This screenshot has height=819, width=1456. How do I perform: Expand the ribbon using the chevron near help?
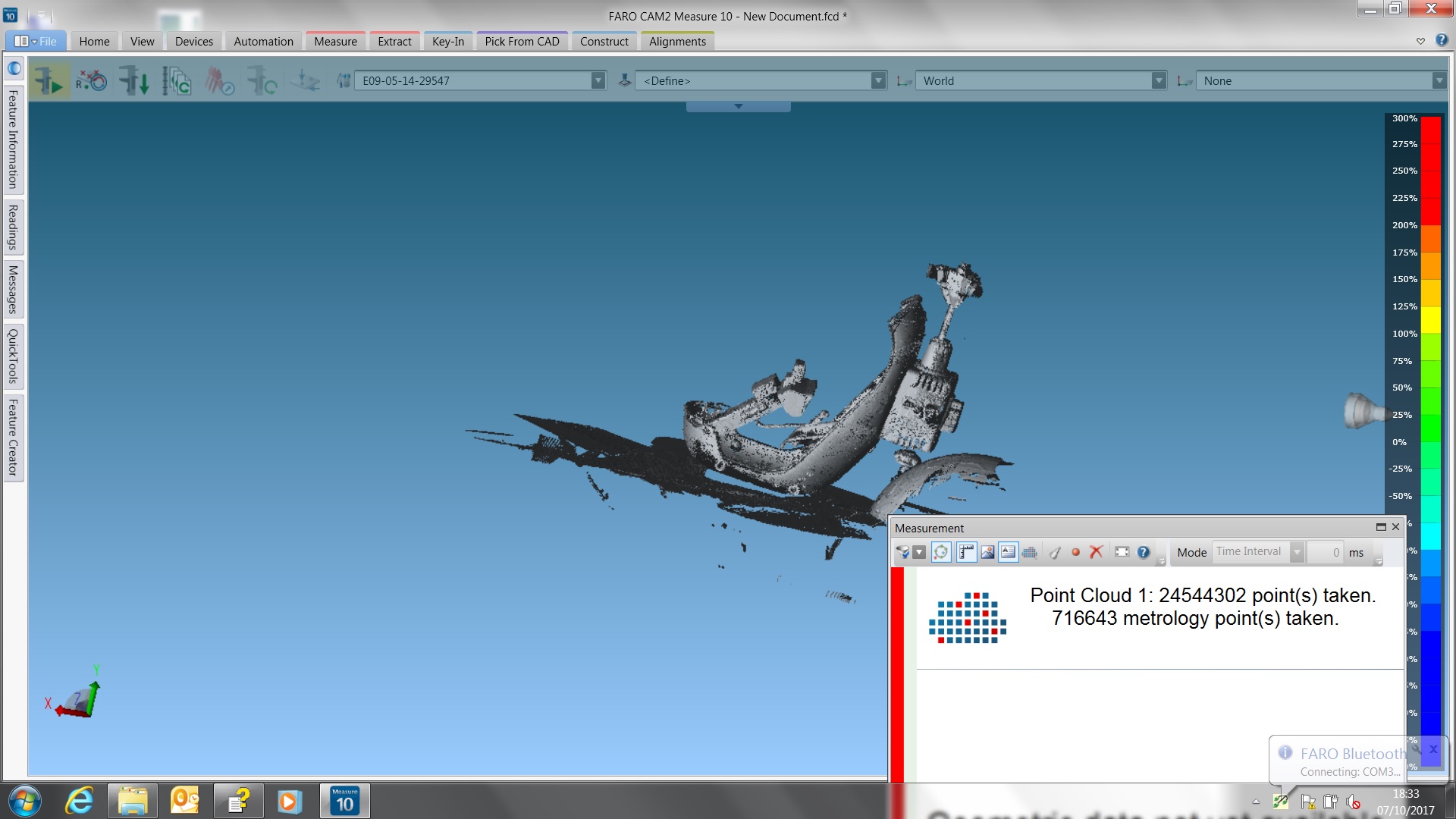[1420, 41]
